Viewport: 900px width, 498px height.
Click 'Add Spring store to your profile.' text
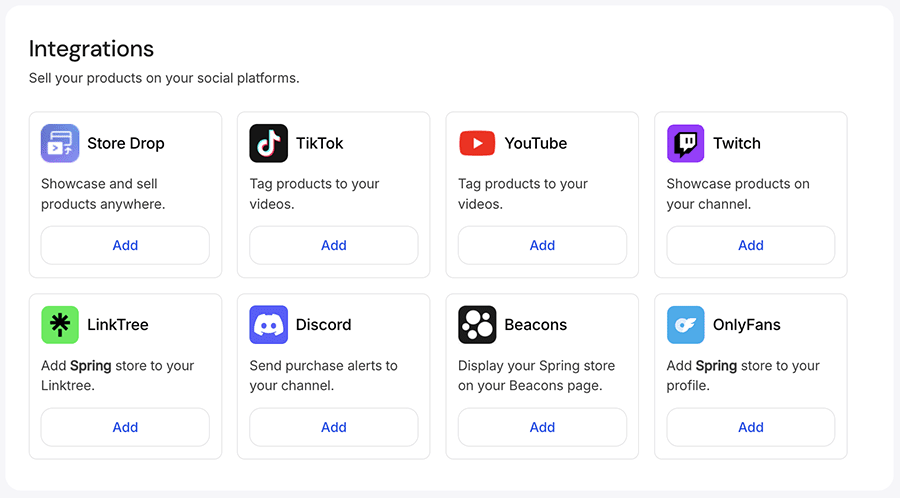[743, 376]
